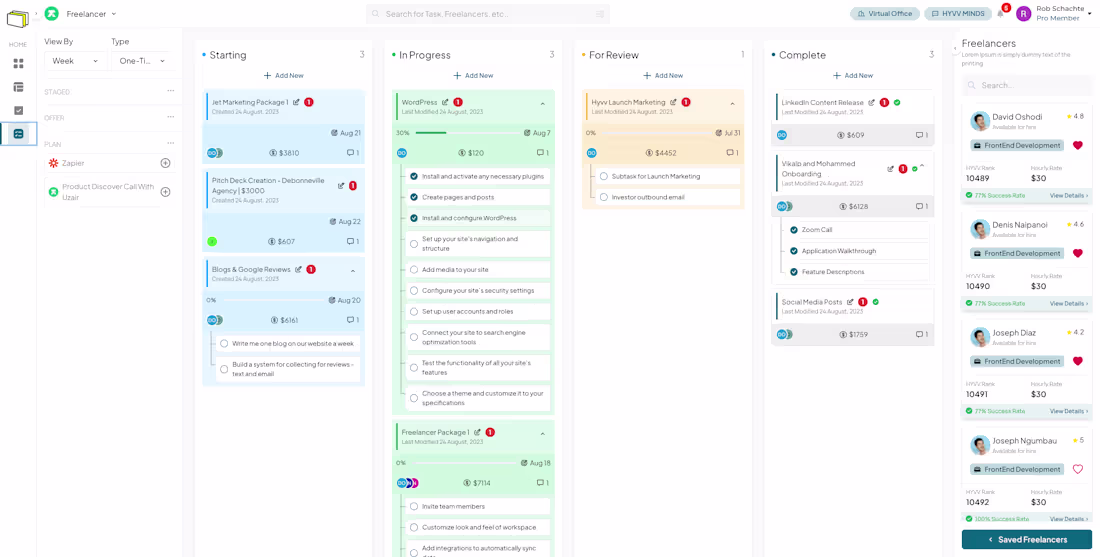Add New task in Starting column

[283, 75]
